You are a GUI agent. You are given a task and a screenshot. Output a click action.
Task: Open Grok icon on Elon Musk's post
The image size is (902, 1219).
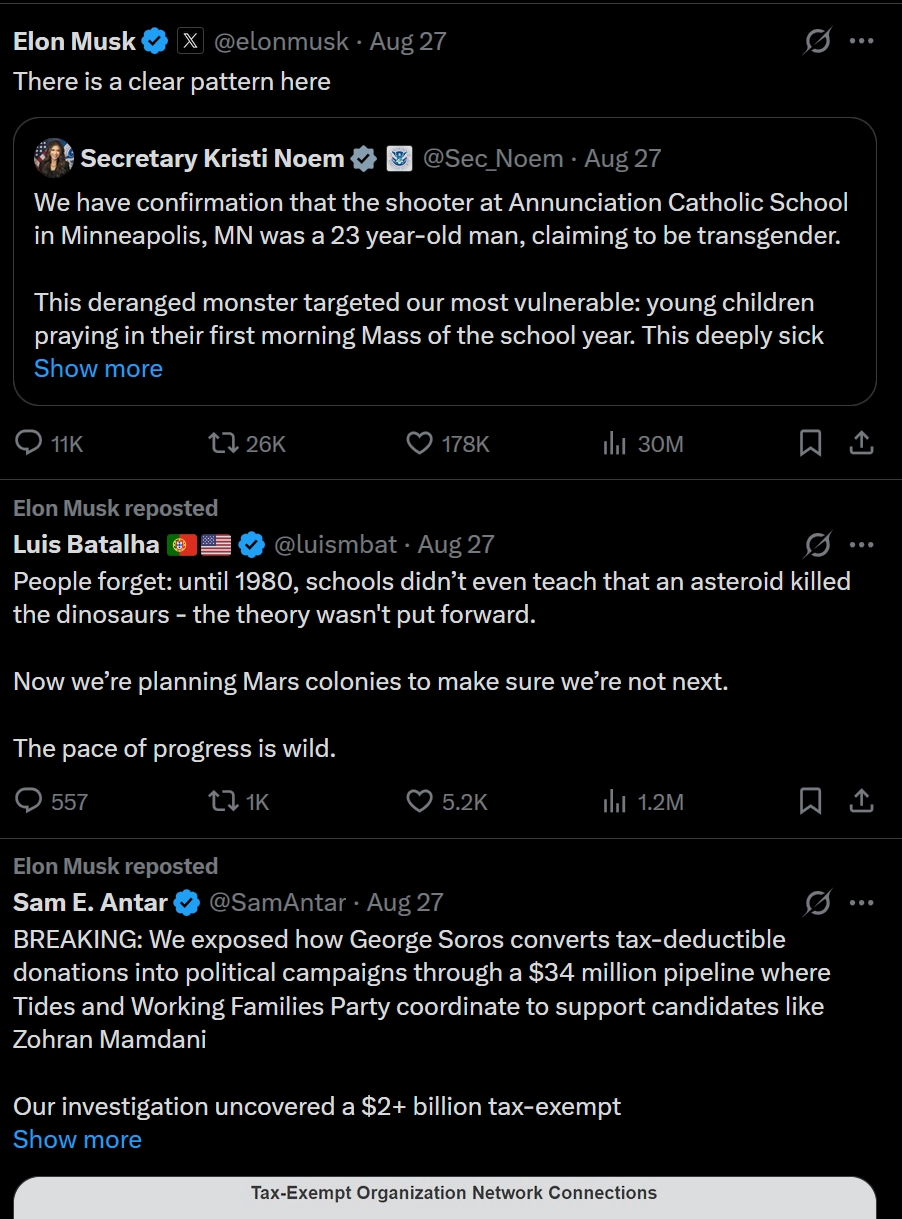(817, 42)
